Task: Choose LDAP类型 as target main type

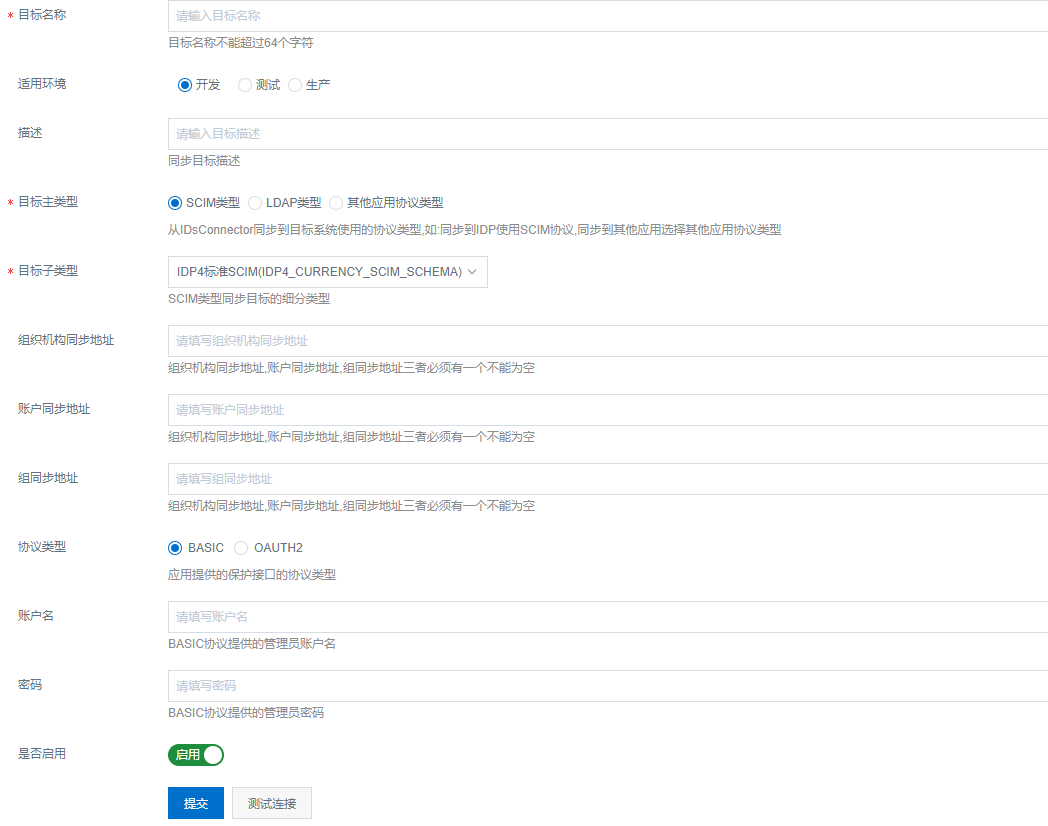Action: 256,203
